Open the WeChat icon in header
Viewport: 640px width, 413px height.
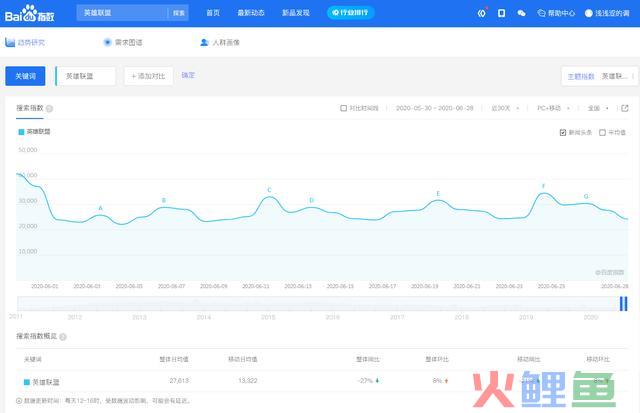(521, 13)
